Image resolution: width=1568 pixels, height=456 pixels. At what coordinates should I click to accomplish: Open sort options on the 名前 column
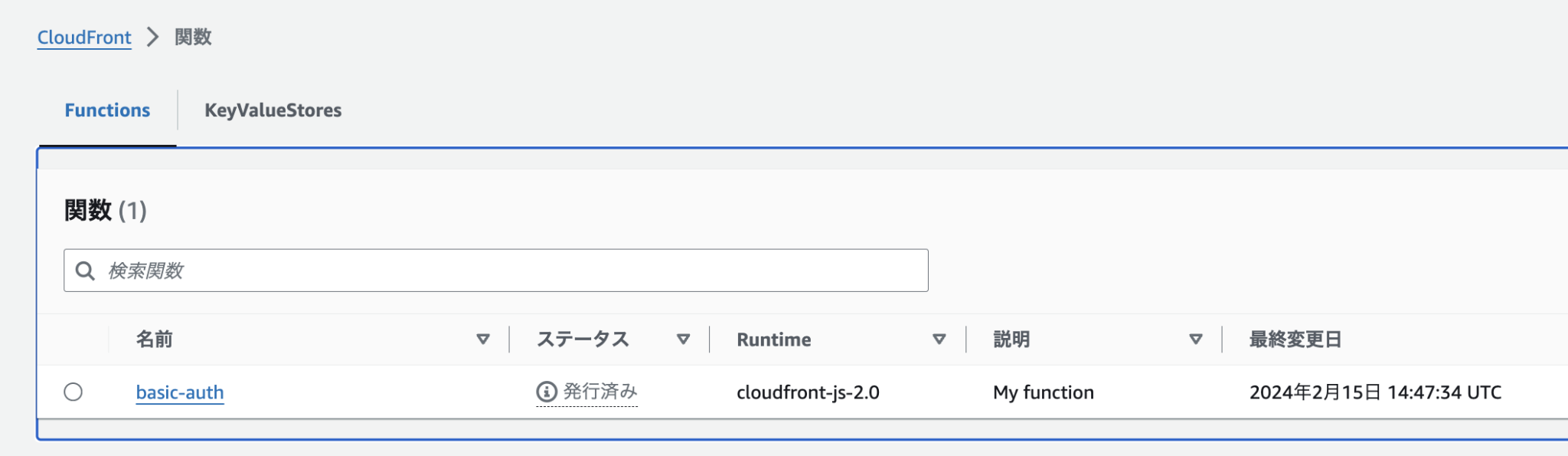coord(482,338)
